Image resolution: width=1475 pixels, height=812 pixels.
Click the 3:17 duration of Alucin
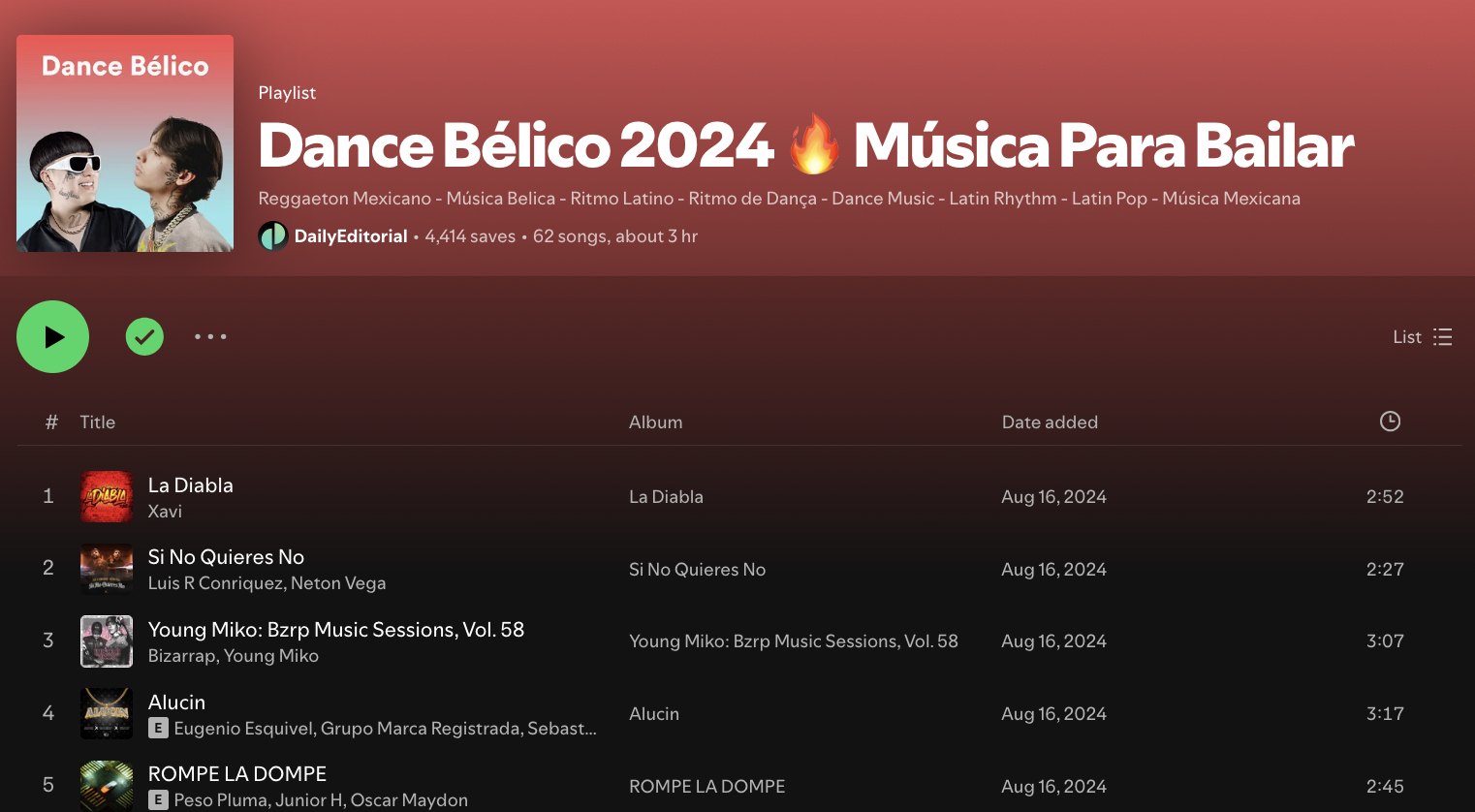[x=1385, y=713]
